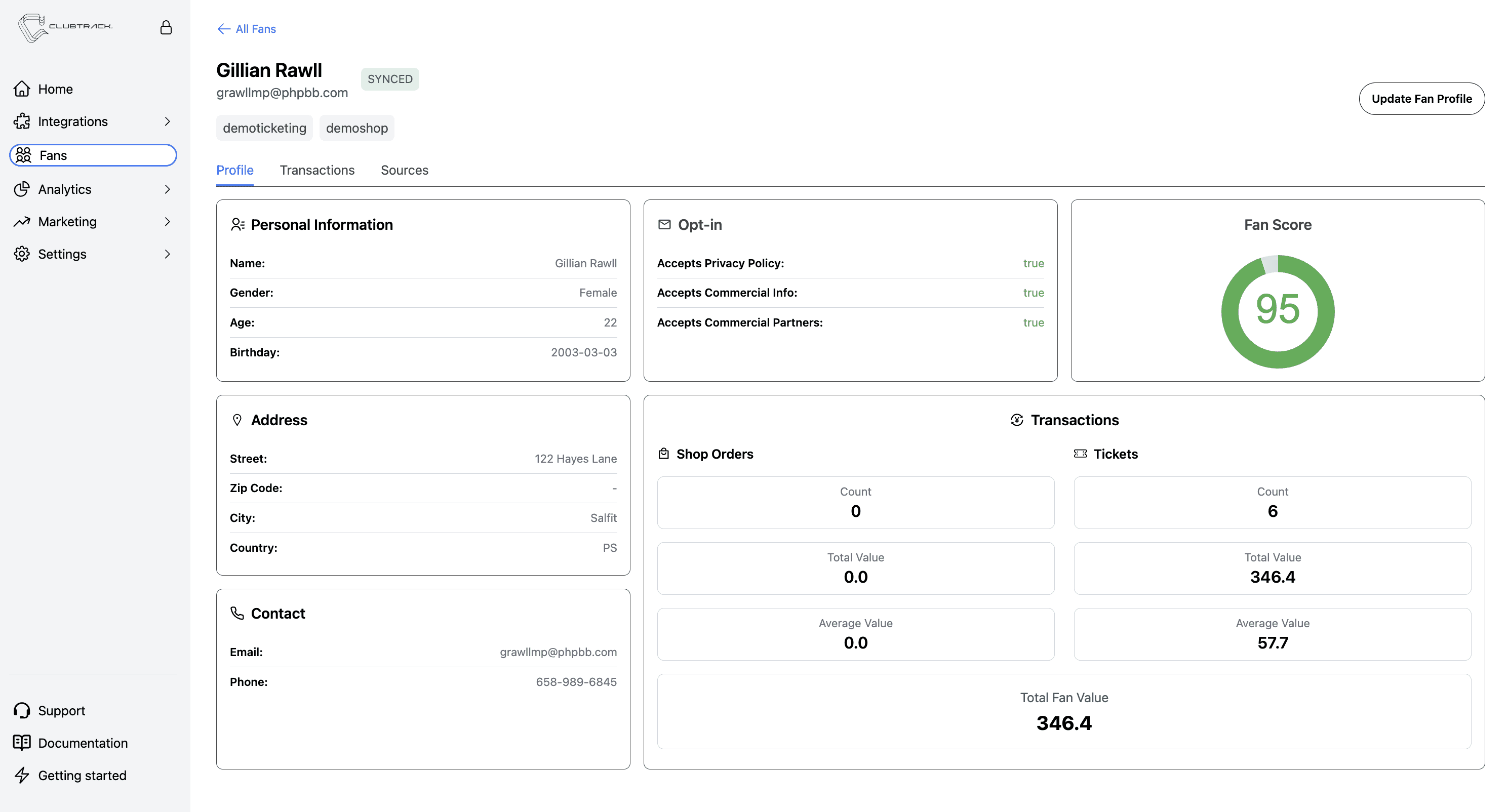Click the Contact phone icon

point(237,613)
